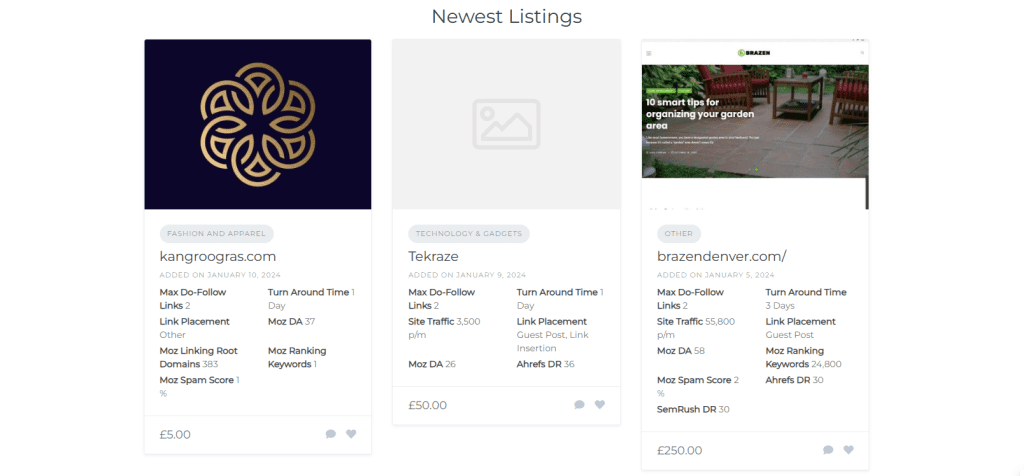The height and width of the screenshot is (476, 1024).
Task: Click the £50.00 price on Tekraze
Action: [428, 405]
